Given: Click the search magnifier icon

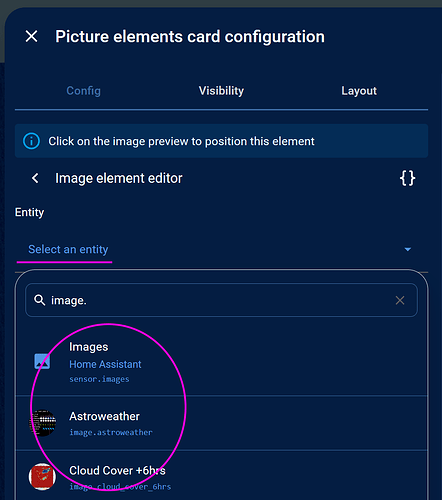Looking at the screenshot, I should pos(40,300).
